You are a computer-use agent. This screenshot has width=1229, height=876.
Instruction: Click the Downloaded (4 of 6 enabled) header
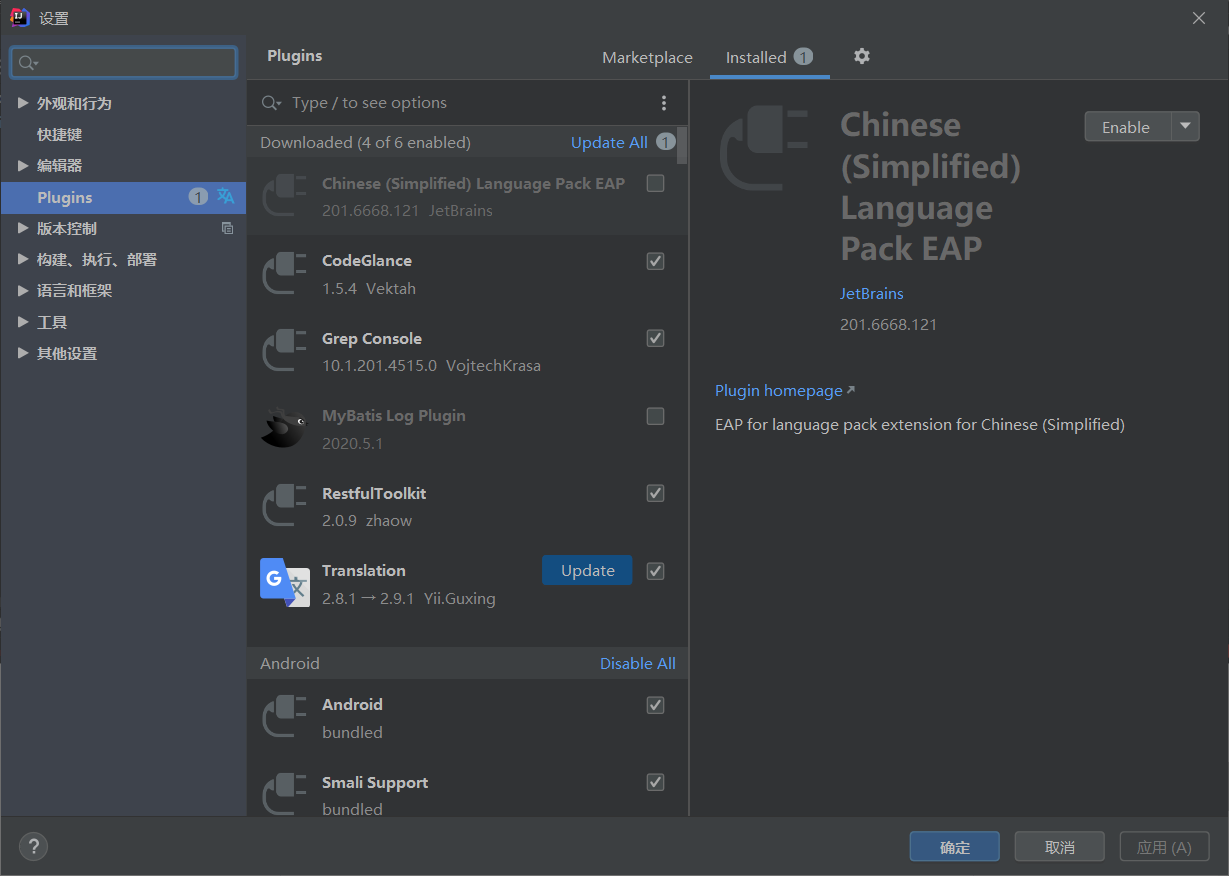pyautogui.click(x=365, y=142)
